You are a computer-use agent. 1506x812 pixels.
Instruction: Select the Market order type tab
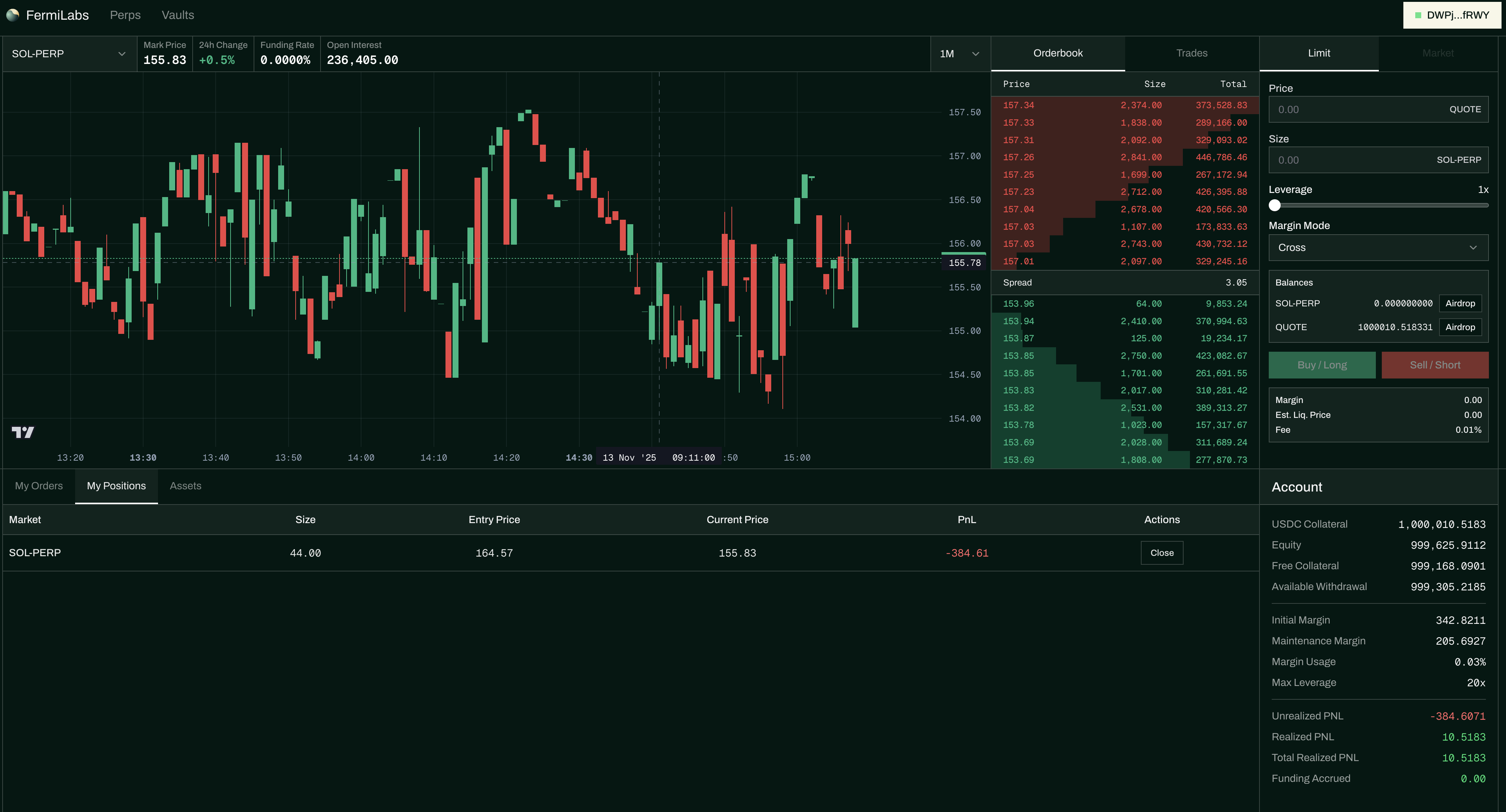click(x=1438, y=53)
